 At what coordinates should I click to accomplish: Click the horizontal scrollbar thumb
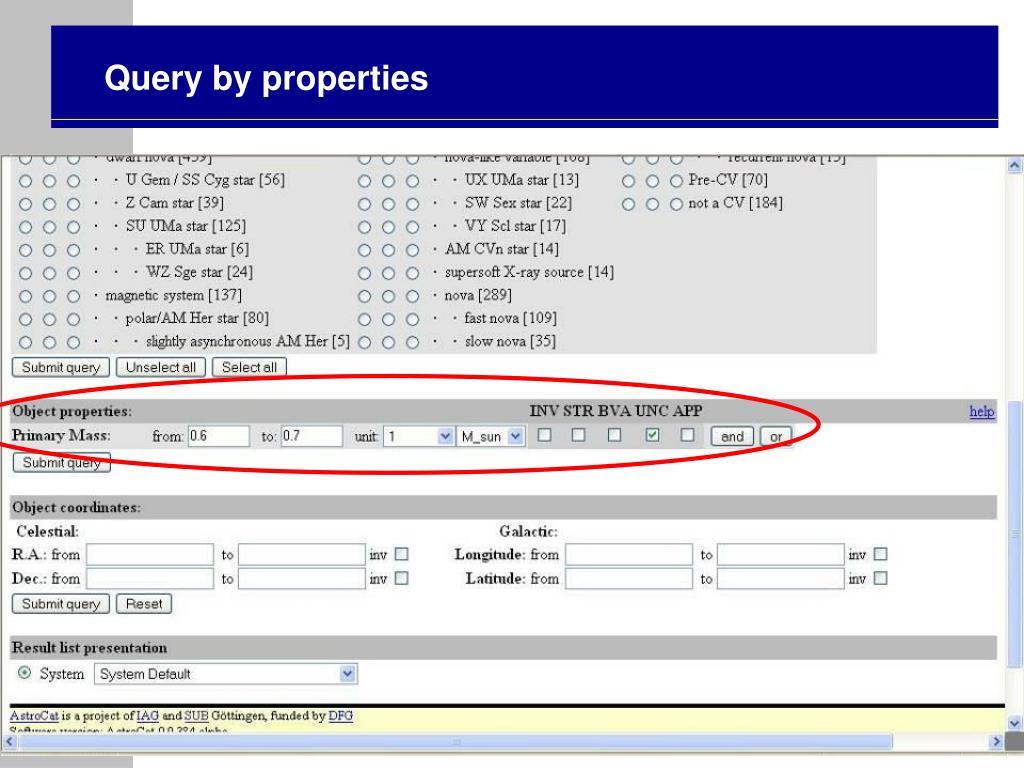(x=456, y=741)
